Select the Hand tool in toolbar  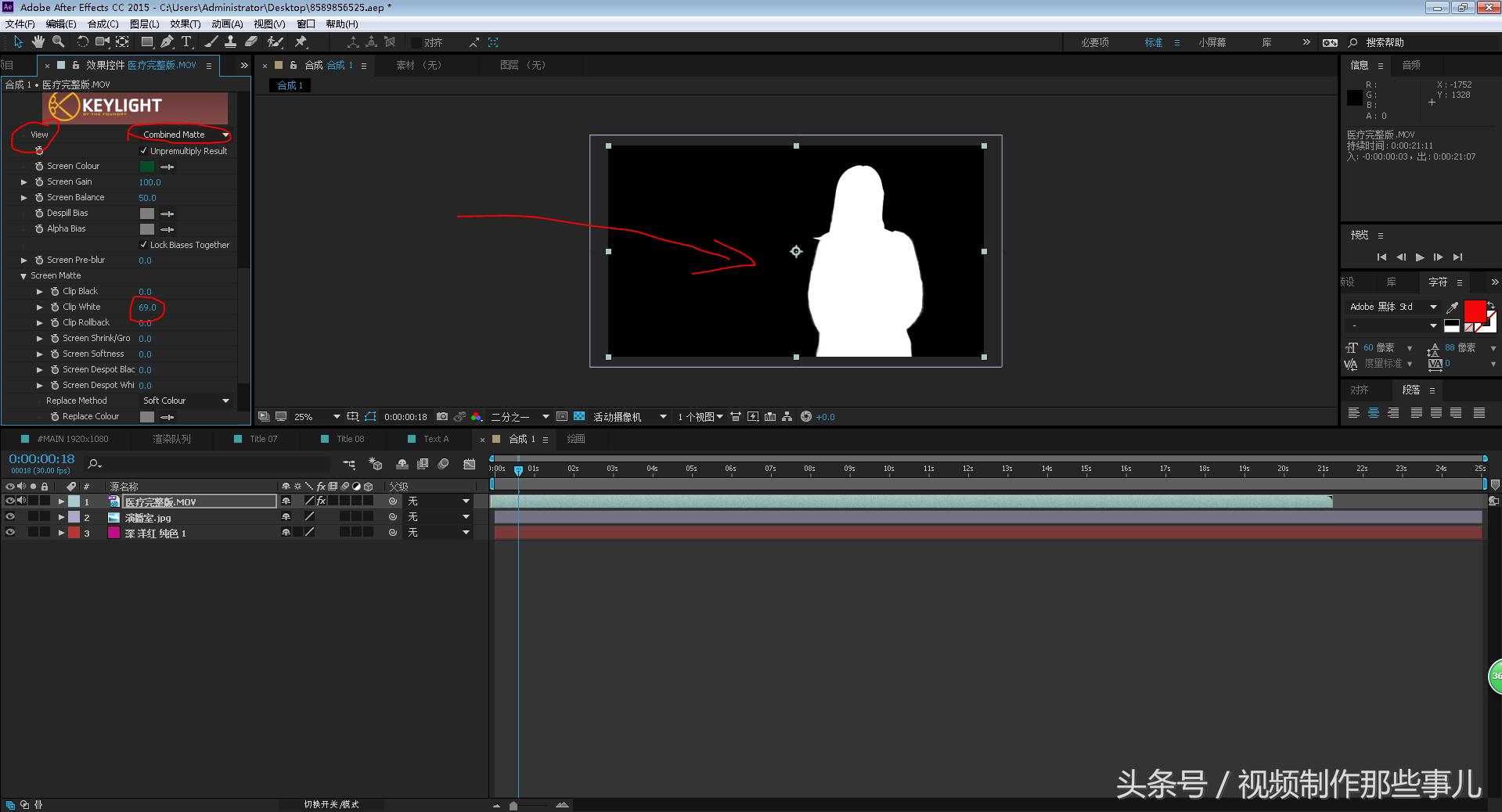38,42
